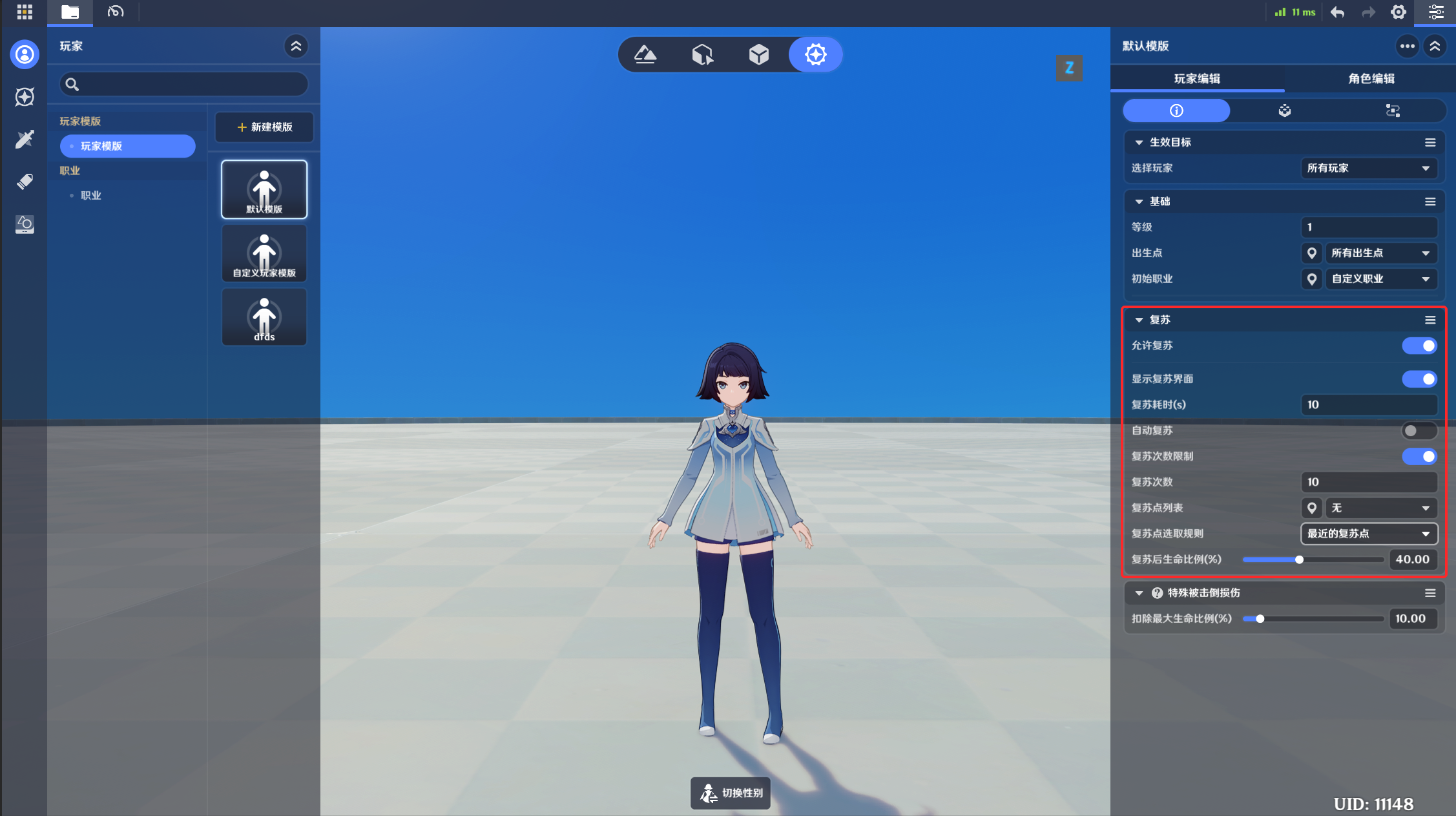This screenshot has height=816, width=1456.
Task: Click the 切换性别 button
Action: coord(731,793)
